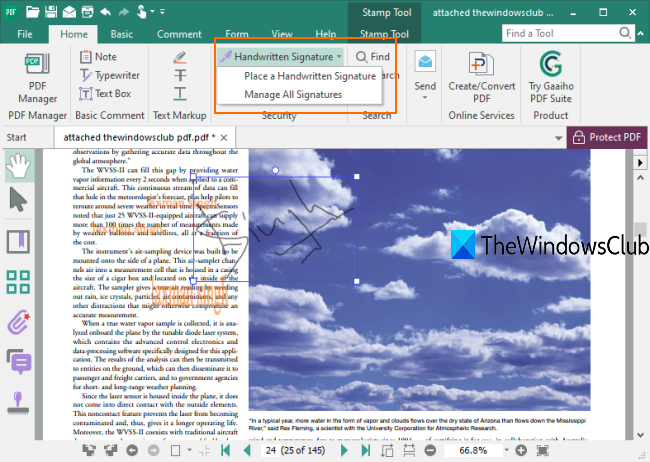This screenshot has width=650, height=462.
Task: Open the Stamp Tool ribbon tab
Action: (384, 34)
